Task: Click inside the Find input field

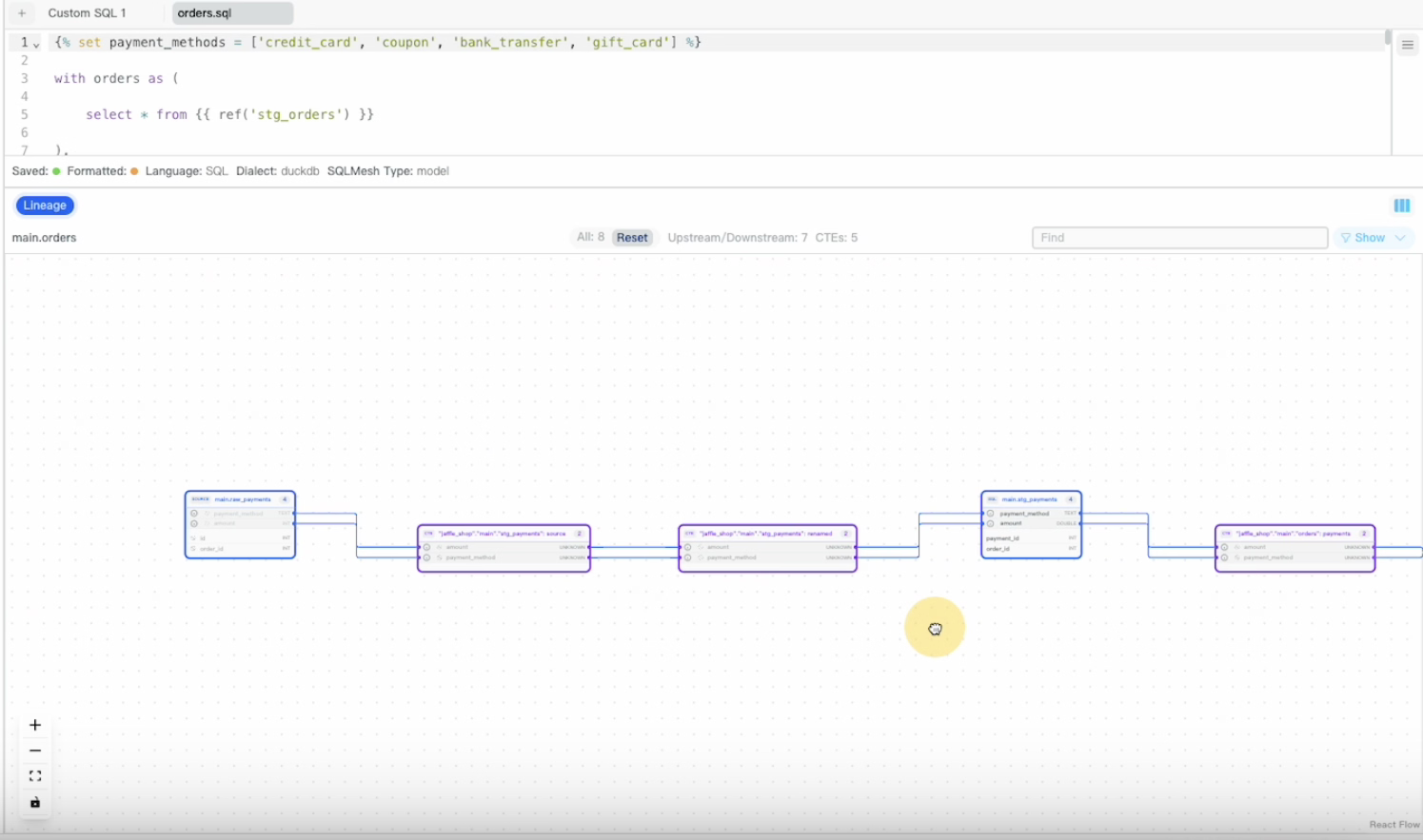Action: tap(1178, 238)
